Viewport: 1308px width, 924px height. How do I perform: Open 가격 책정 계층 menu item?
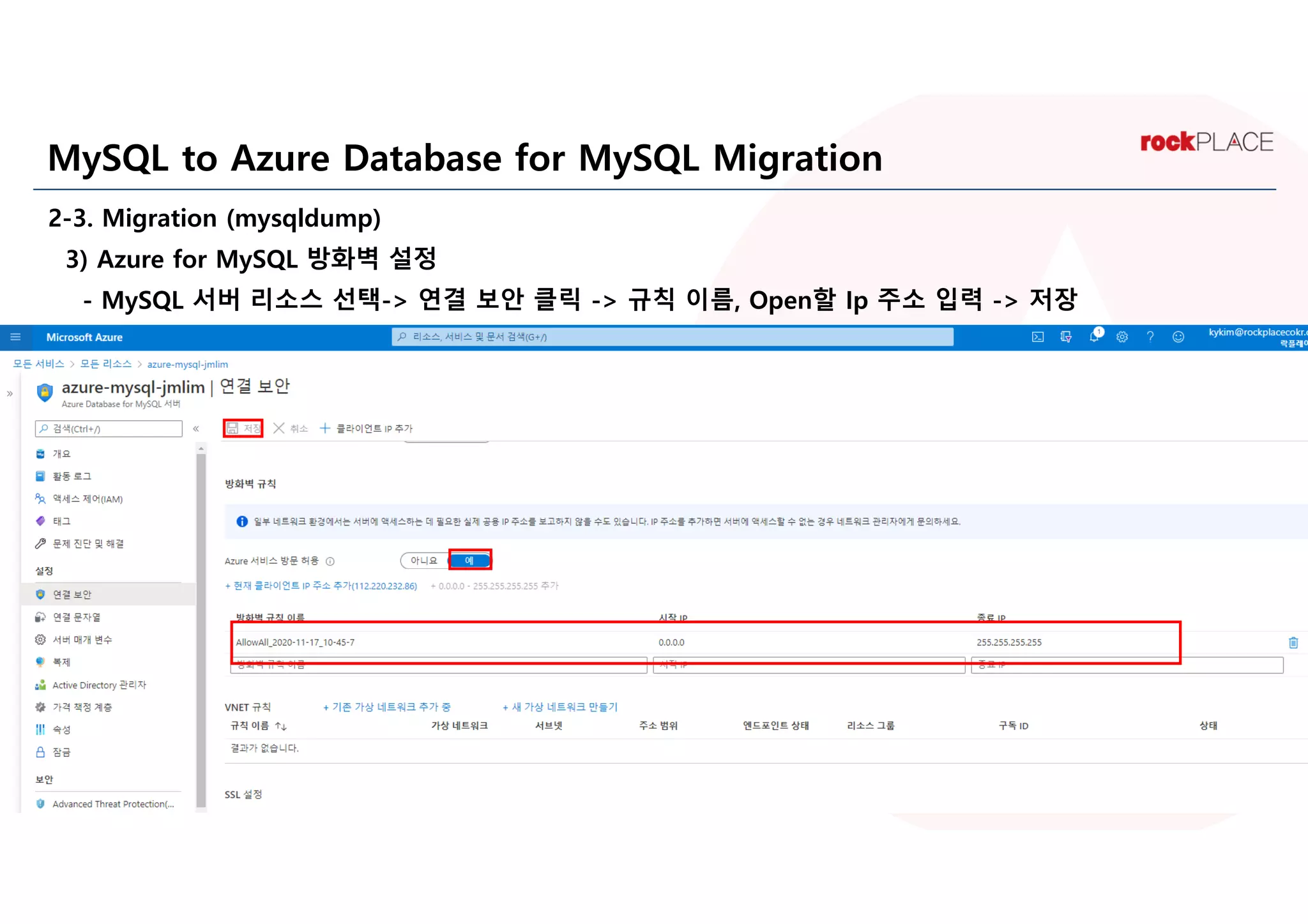[x=82, y=708]
